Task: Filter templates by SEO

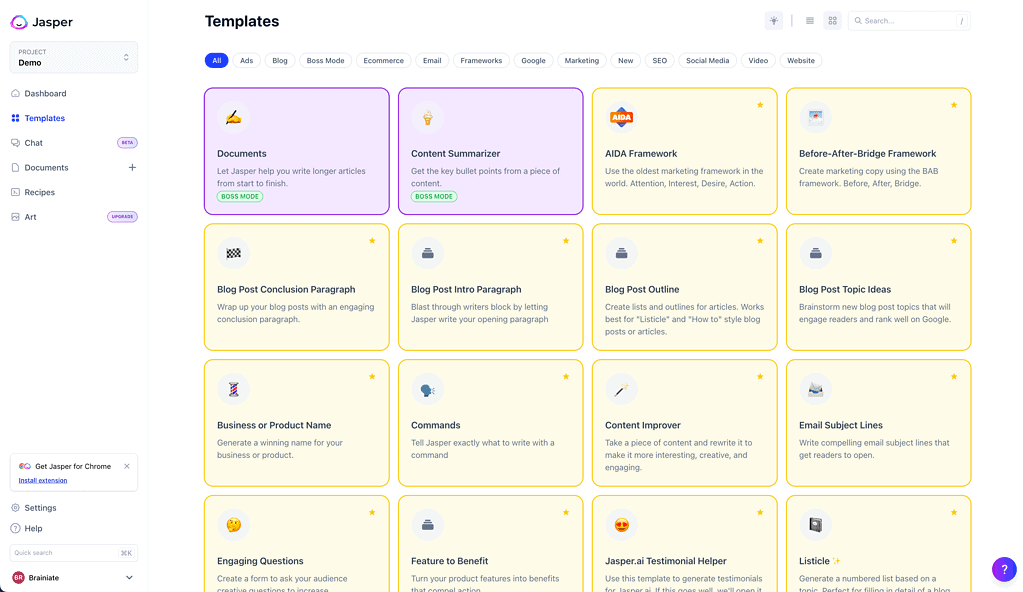Action: click(x=660, y=61)
